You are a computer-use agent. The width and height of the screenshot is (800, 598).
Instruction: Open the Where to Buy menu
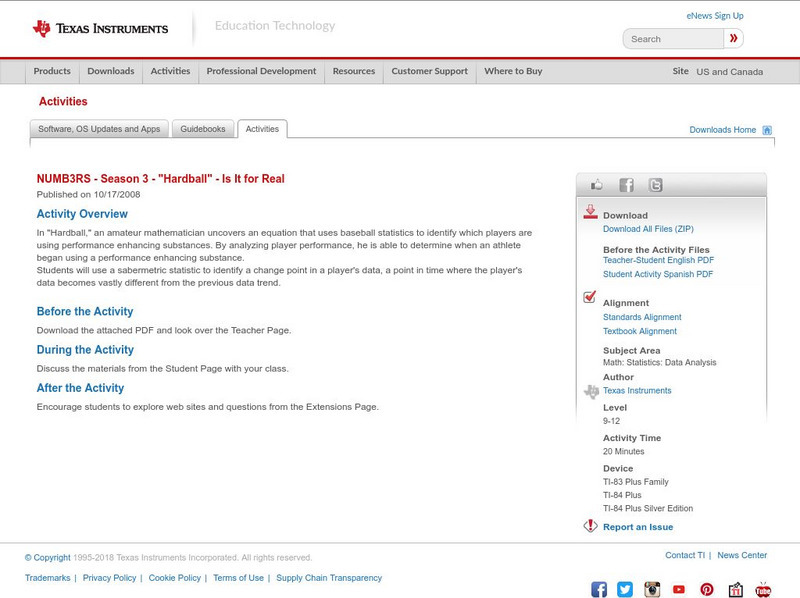click(x=513, y=71)
